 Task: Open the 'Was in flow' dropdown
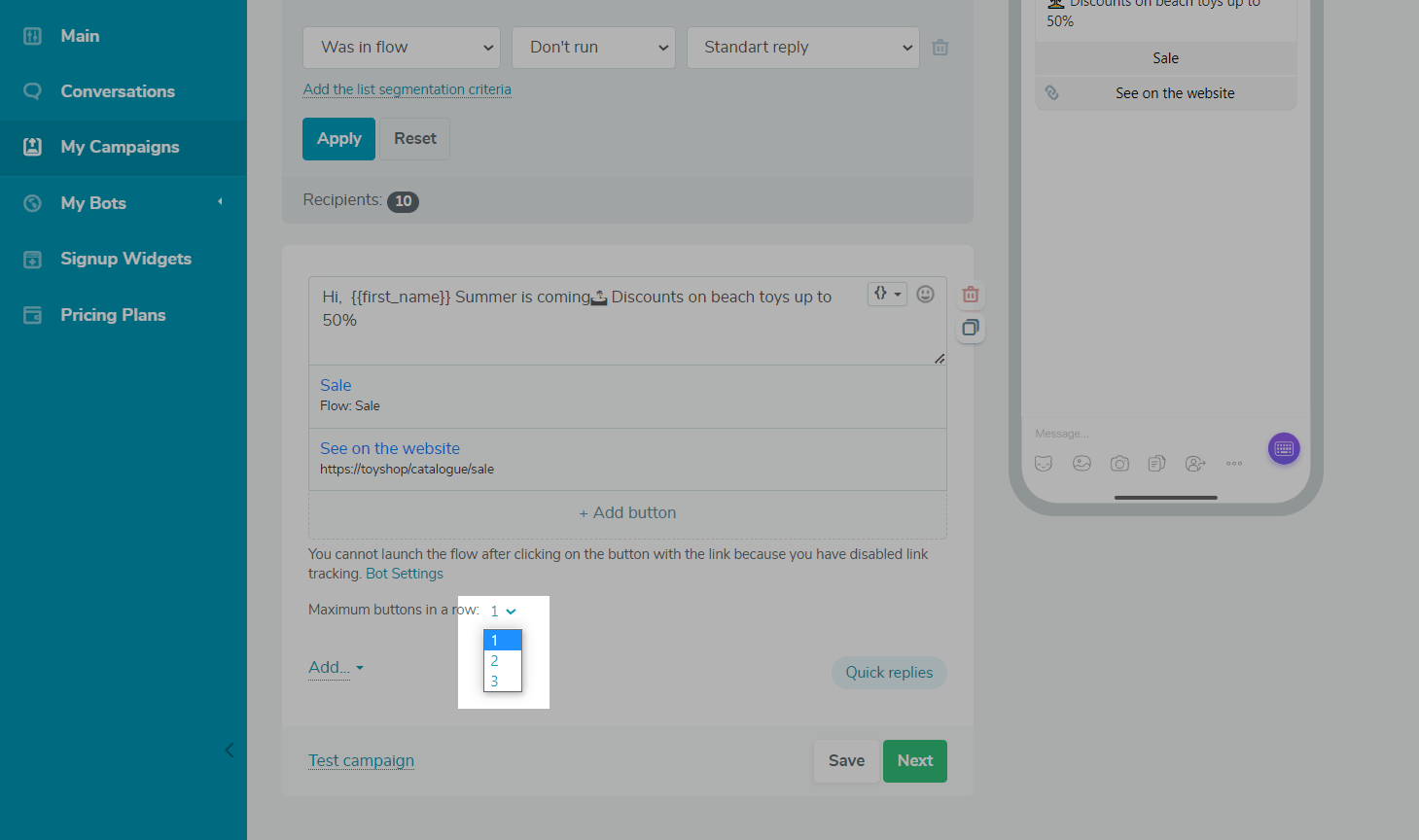click(x=402, y=48)
